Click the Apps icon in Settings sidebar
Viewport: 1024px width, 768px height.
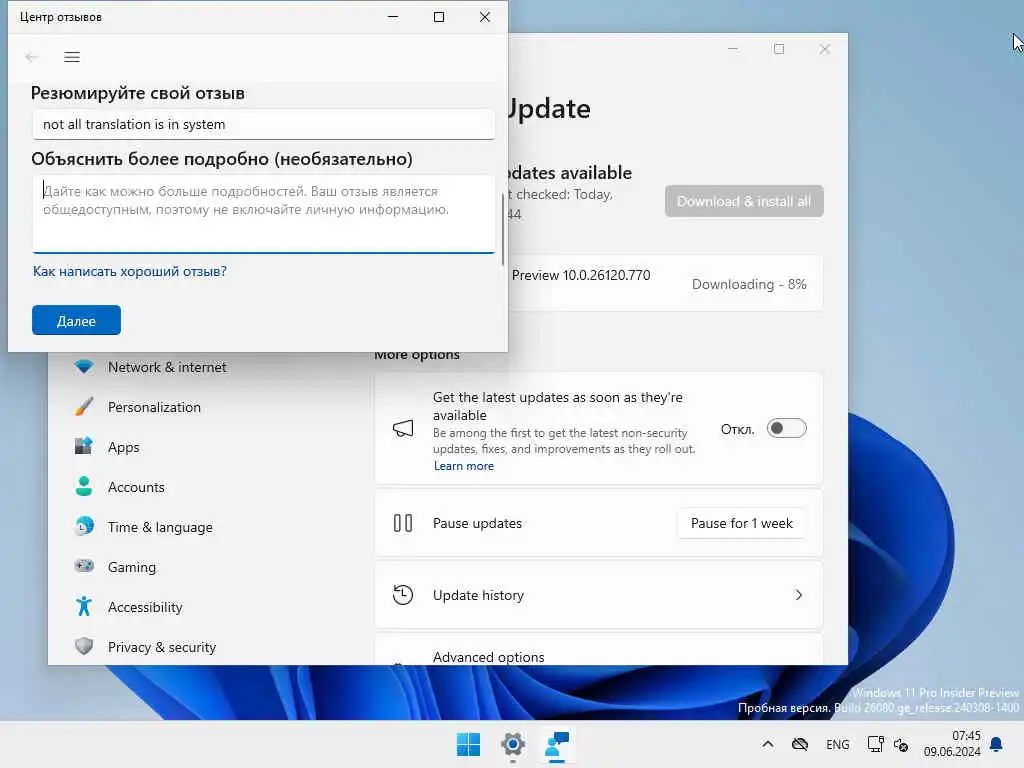(84, 447)
